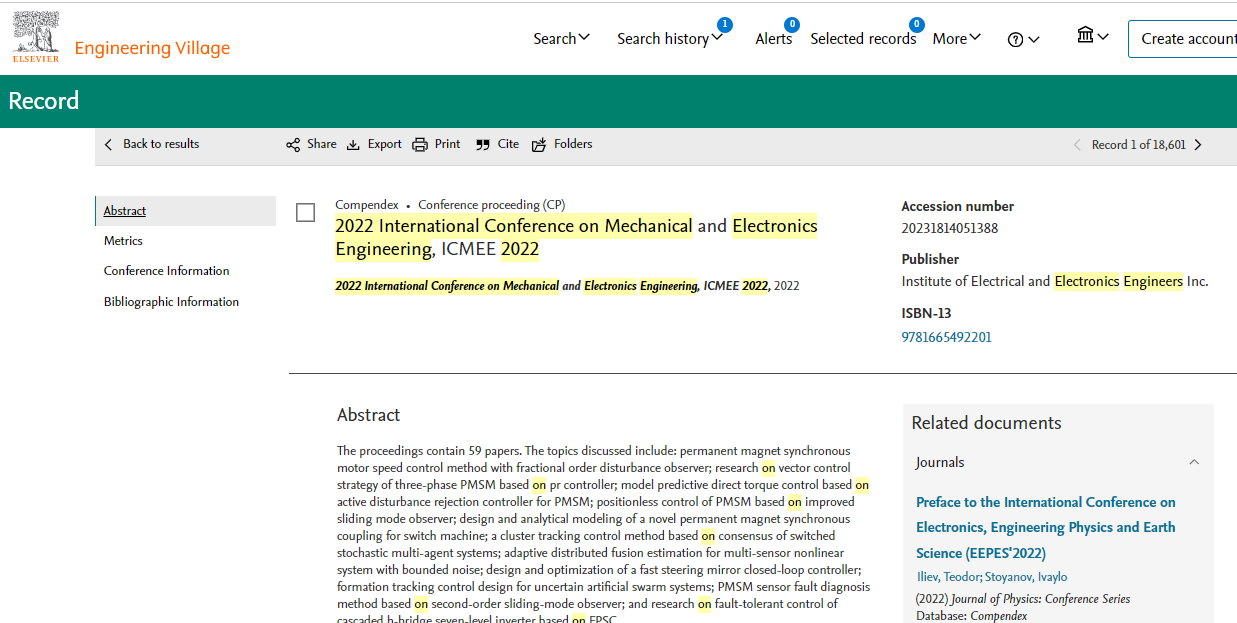
Task: Click the Related documents heading
Action: pyautogui.click(x=987, y=423)
